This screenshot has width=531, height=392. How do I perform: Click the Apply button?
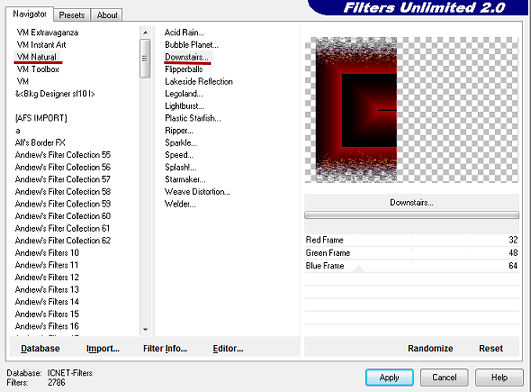[389, 377]
